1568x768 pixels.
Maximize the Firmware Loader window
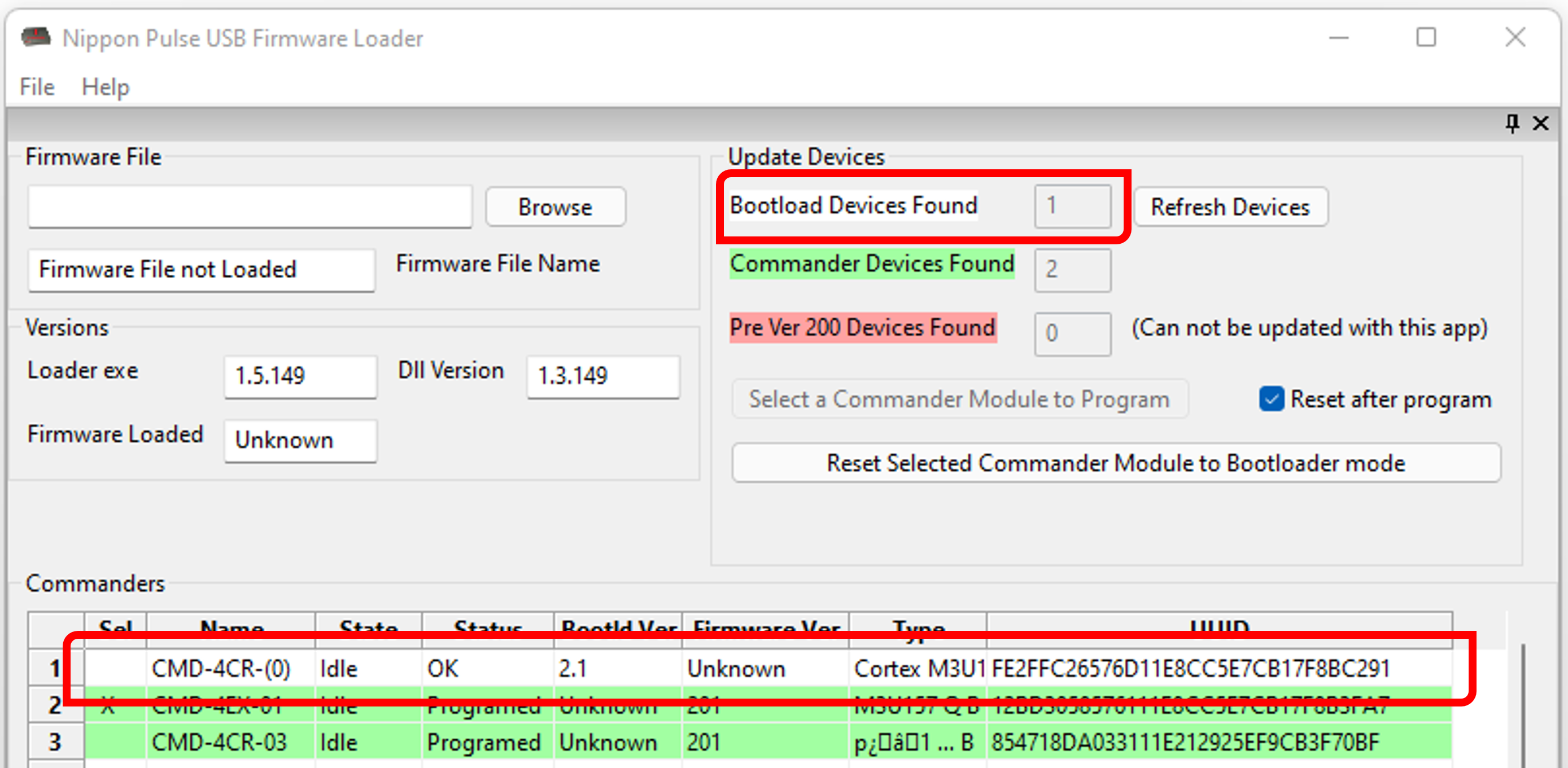tap(1426, 38)
